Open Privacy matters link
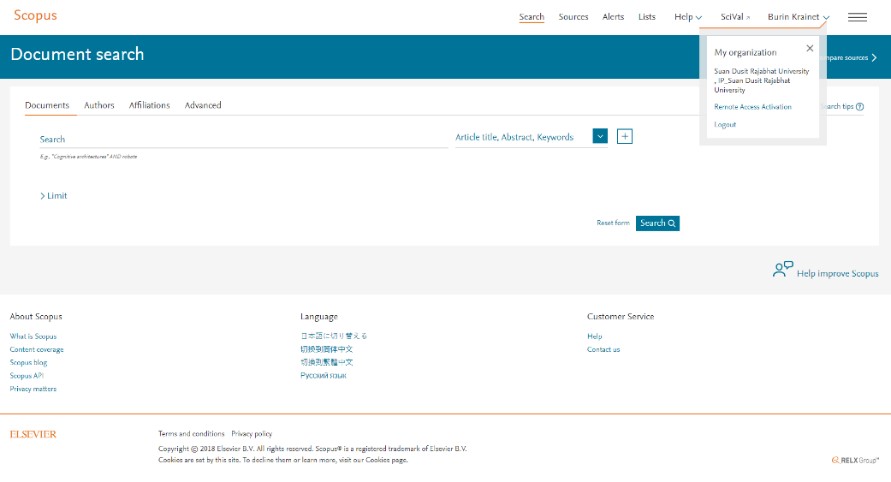 [33, 389]
